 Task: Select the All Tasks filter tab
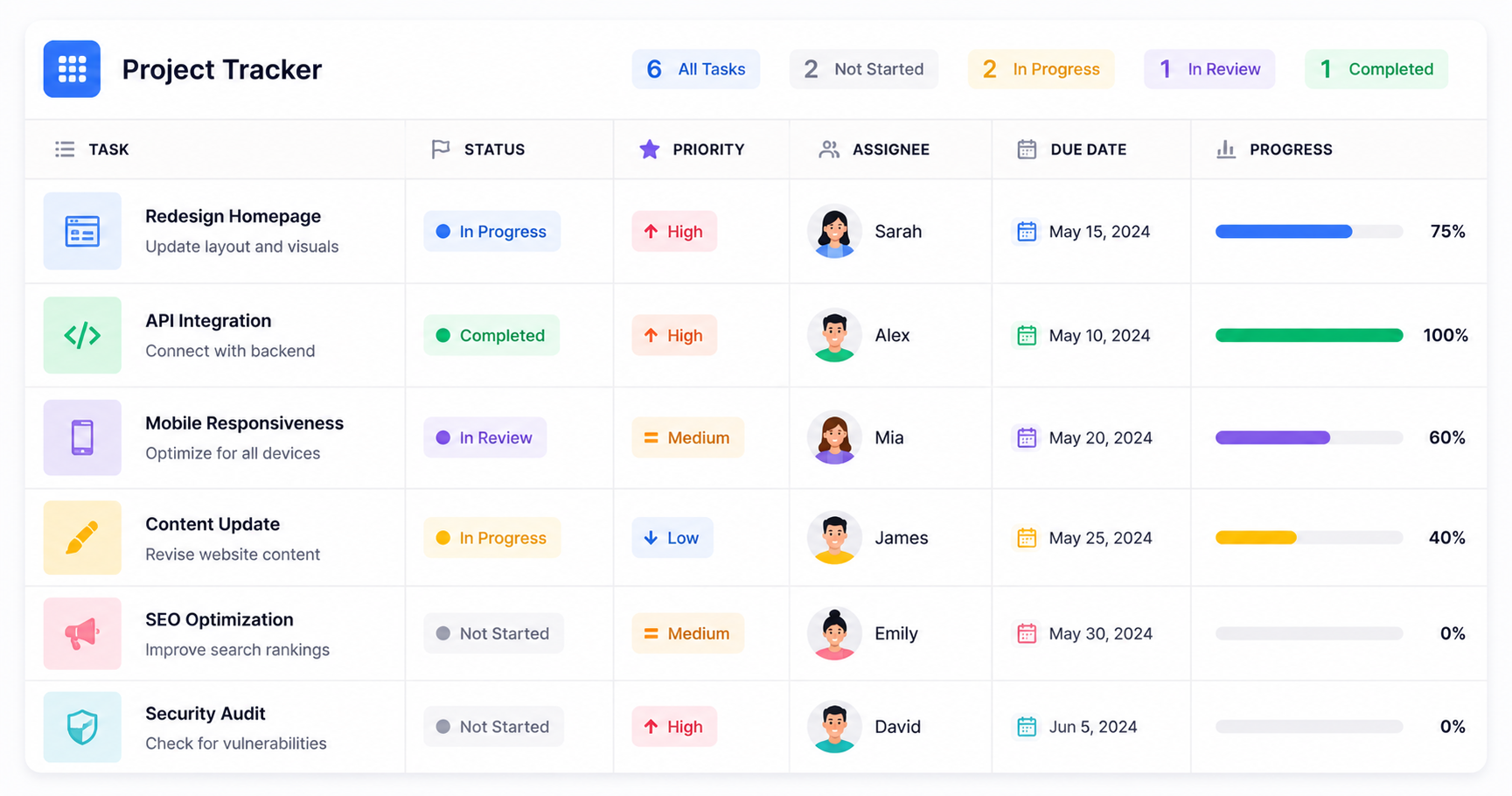pyautogui.click(x=696, y=69)
